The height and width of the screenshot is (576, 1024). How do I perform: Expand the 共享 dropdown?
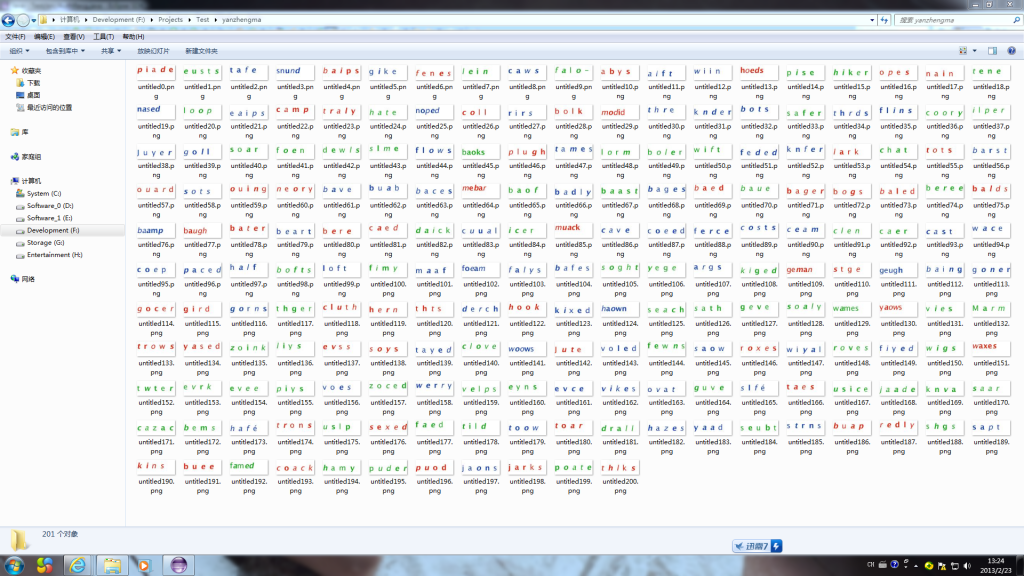click(111, 51)
